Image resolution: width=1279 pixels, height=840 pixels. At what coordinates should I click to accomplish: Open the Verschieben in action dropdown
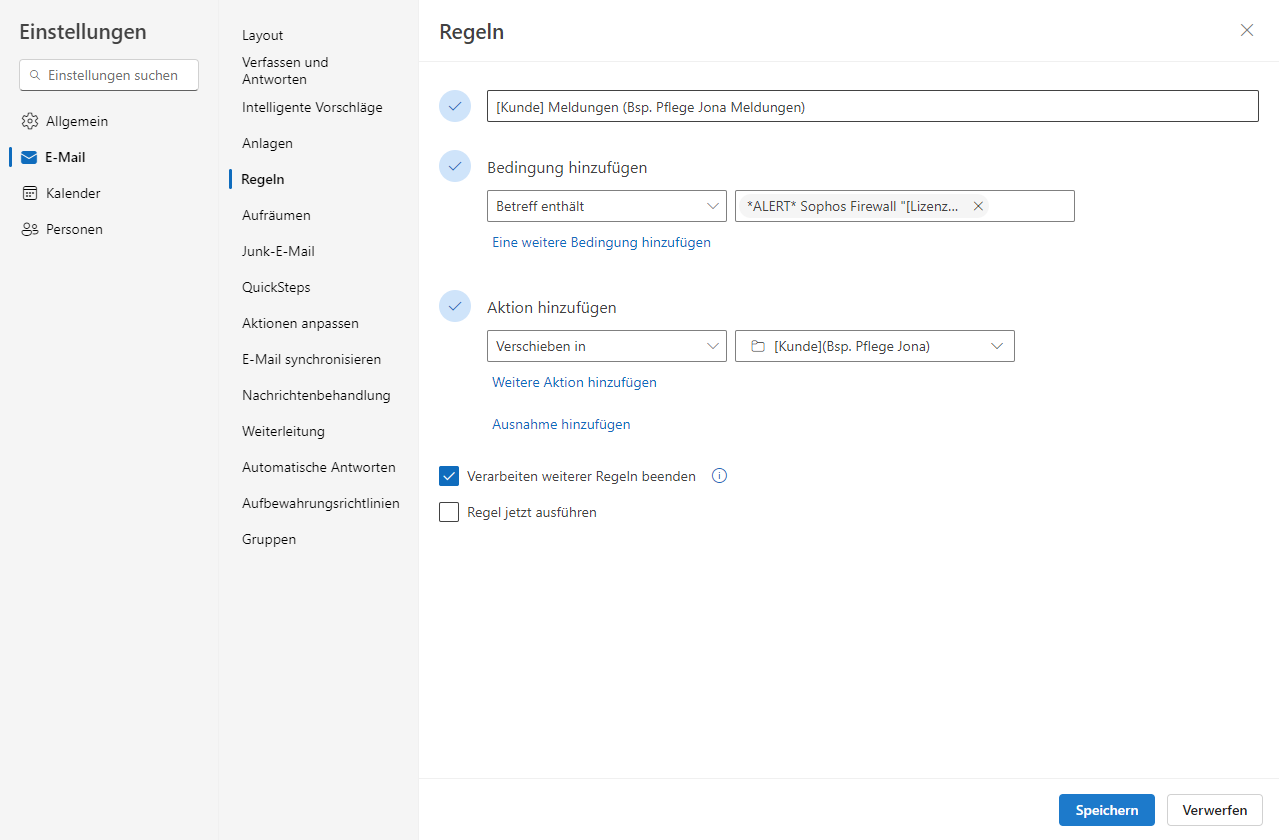(x=606, y=346)
